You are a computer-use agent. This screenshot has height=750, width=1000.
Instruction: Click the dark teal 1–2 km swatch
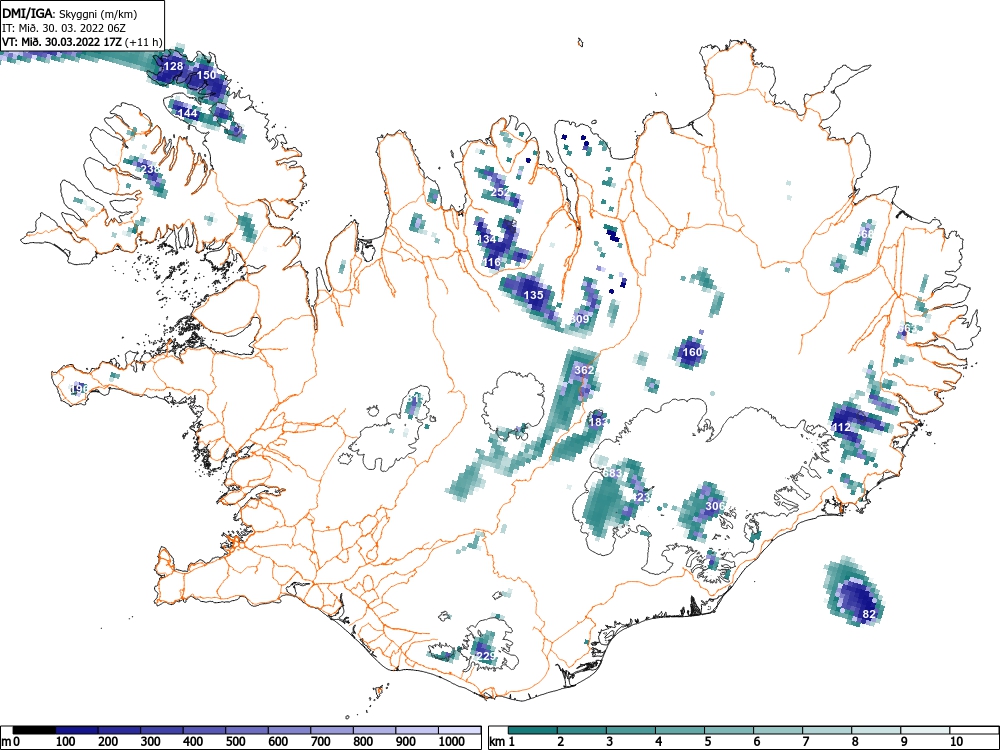pos(533,730)
